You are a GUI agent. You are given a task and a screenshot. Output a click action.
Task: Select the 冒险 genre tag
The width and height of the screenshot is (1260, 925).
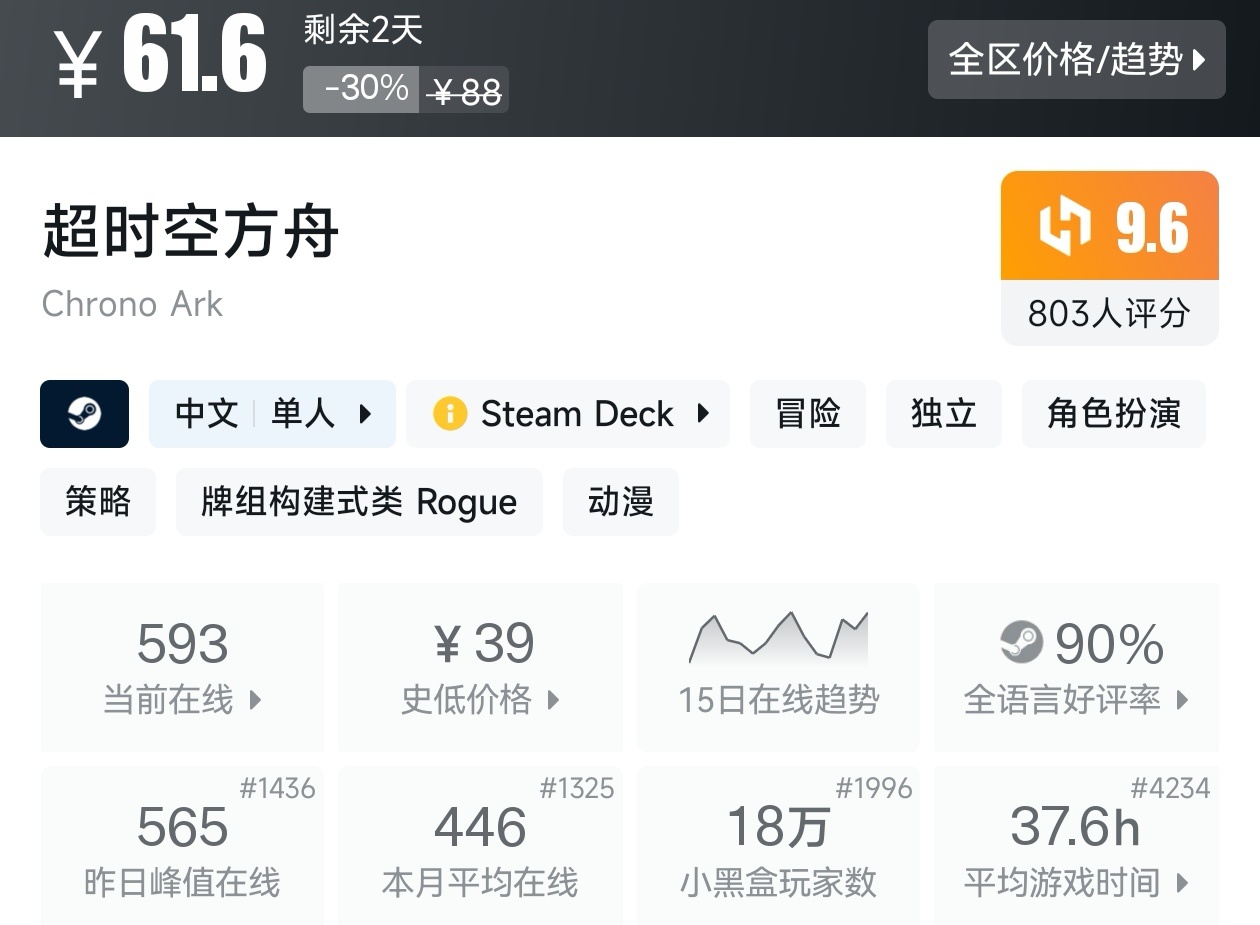pos(807,414)
